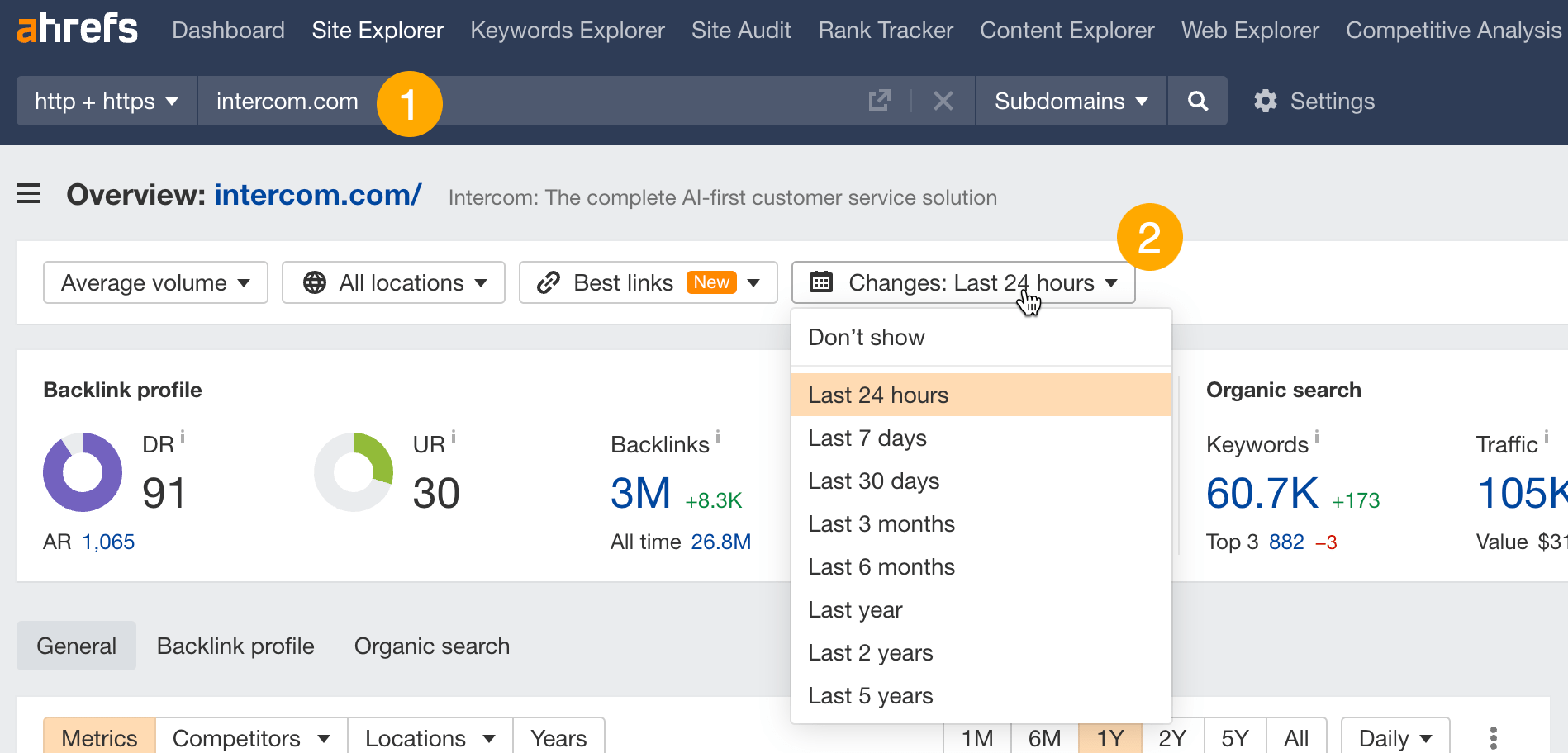Switch to the Backlink profile tab
The height and width of the screenshot is (753, 1568).
(x=235, y=646)
